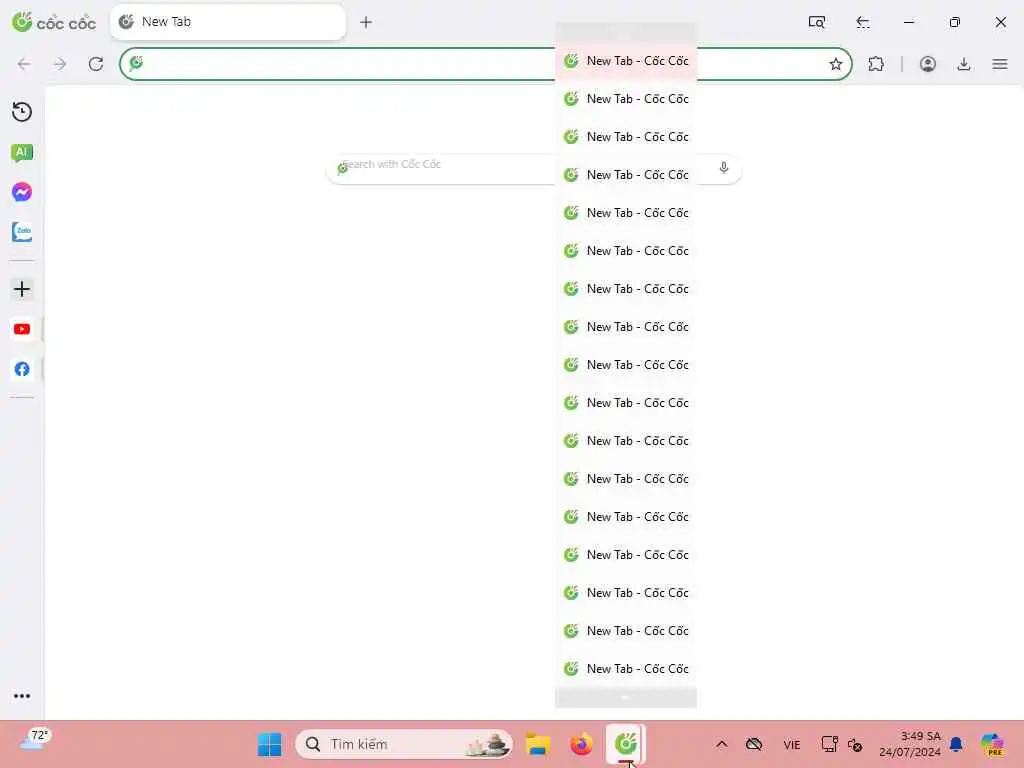Click the left-arrow dashed-line icon in title bar
1024x768 pixels.
(x=863, y=22)
